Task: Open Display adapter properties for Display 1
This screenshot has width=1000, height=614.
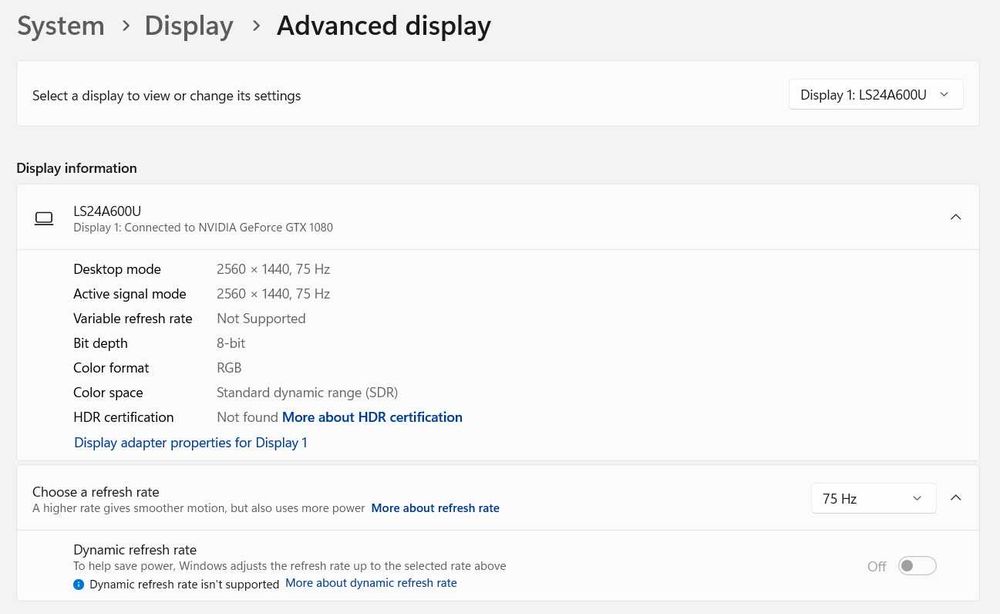Action: (x=190, y=442)
